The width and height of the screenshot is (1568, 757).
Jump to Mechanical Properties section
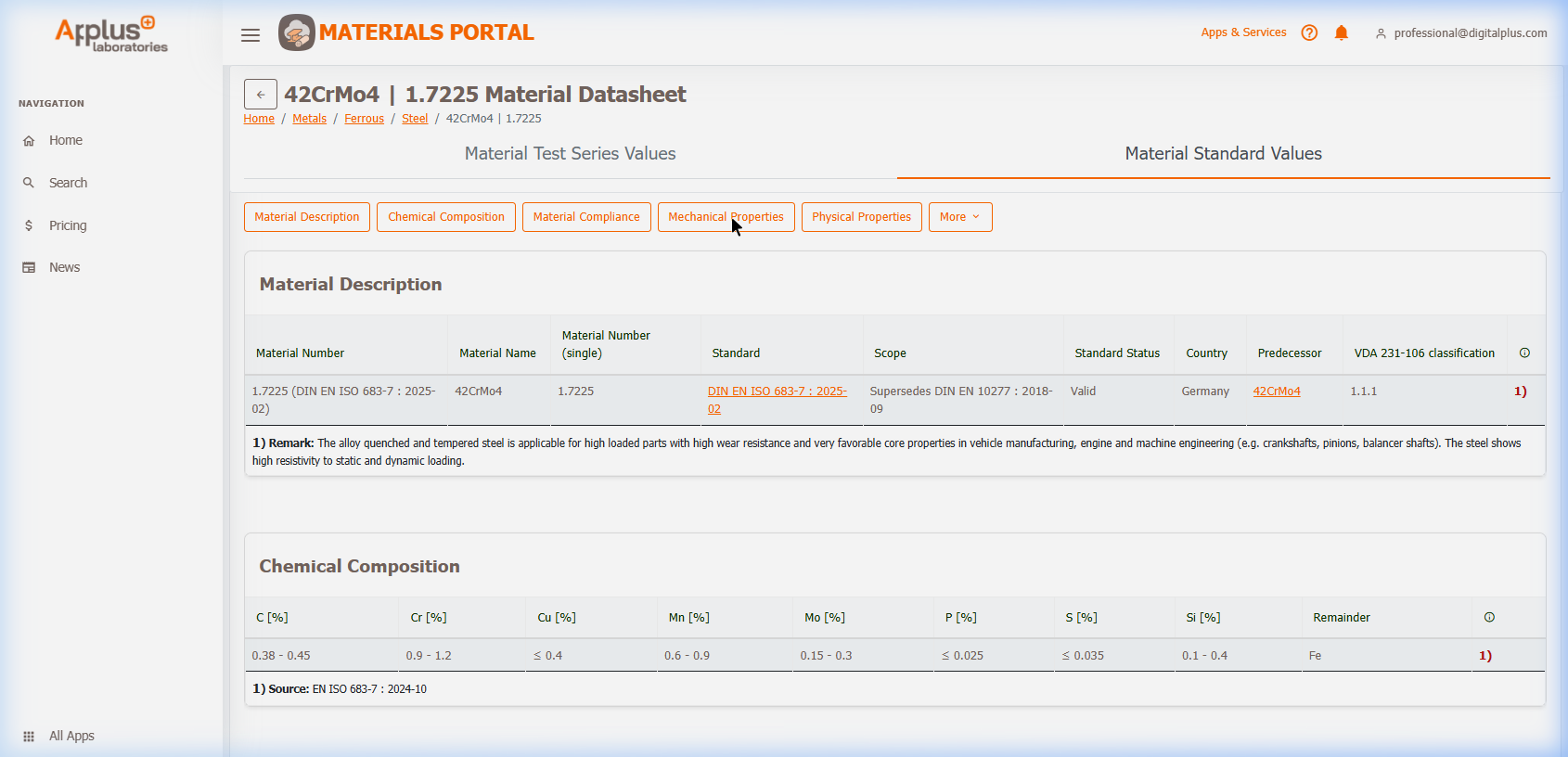pos(726,217)
